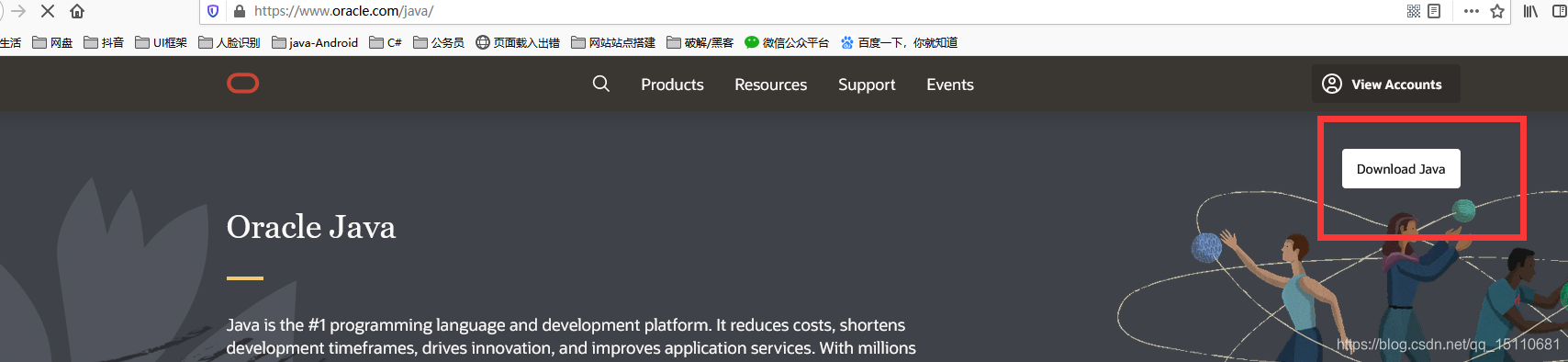
Task: Open the browser library icon
Action: (1530, 11)
